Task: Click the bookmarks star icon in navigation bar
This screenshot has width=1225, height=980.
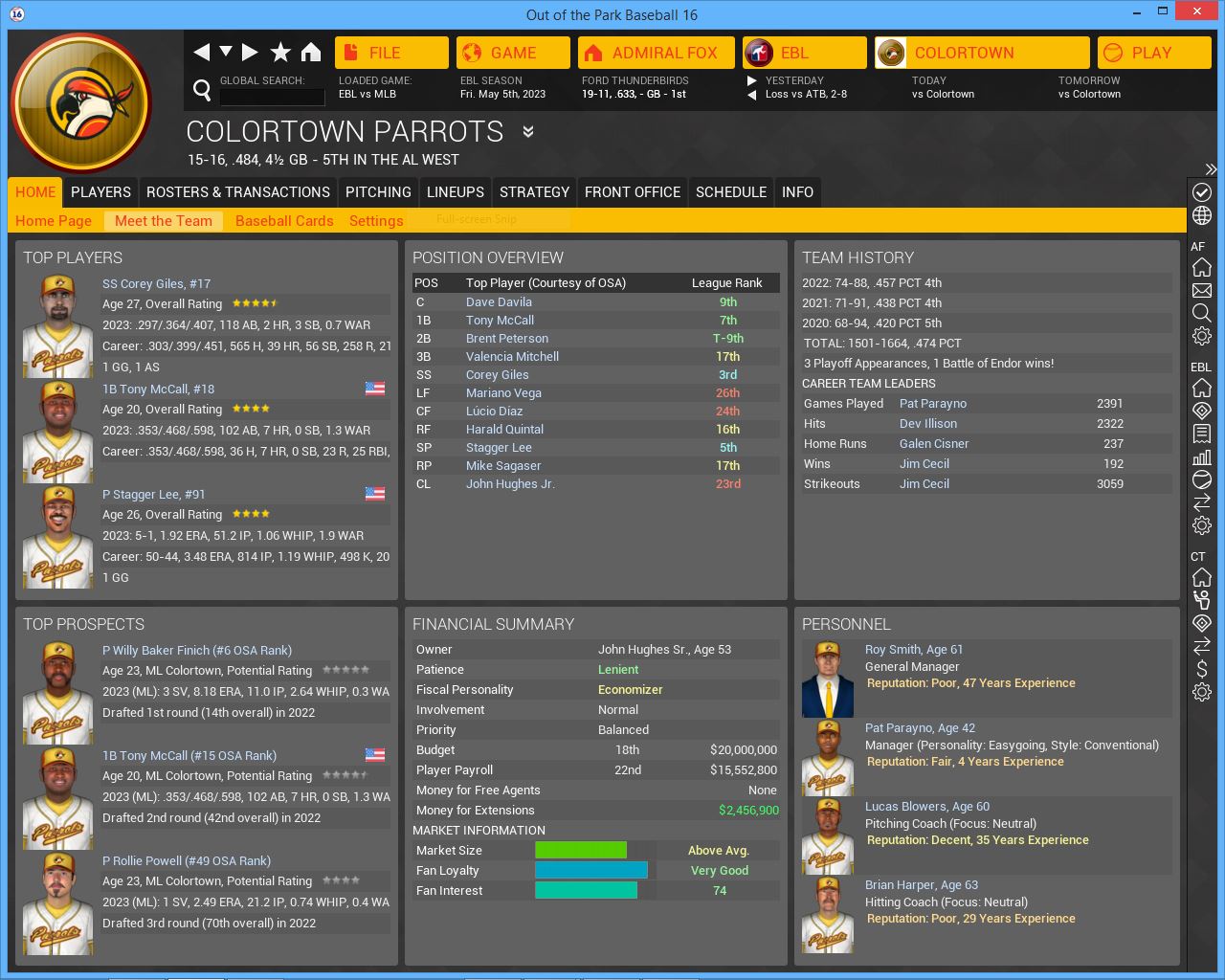Action: [x=280, y=53]
